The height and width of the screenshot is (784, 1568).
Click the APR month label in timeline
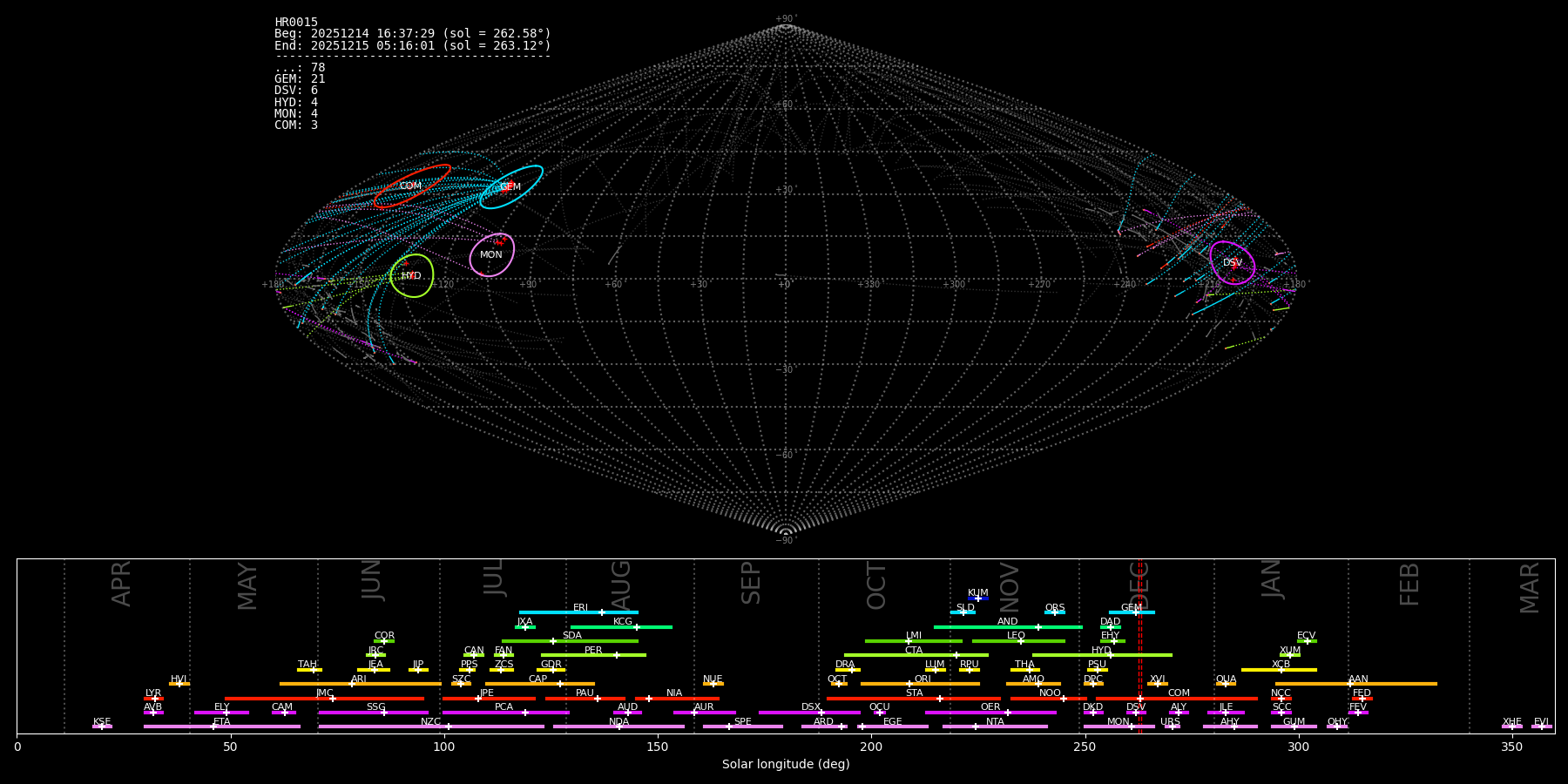[121, 584]
